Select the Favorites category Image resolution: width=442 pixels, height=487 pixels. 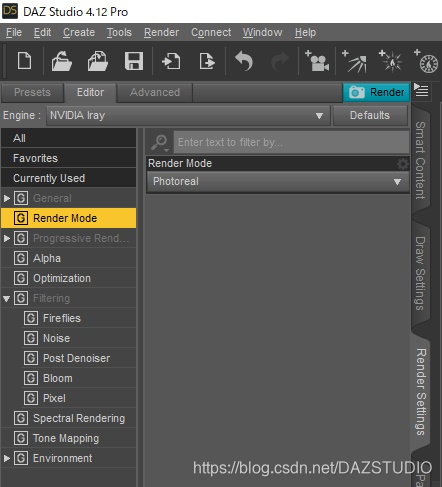click(69, 158)
